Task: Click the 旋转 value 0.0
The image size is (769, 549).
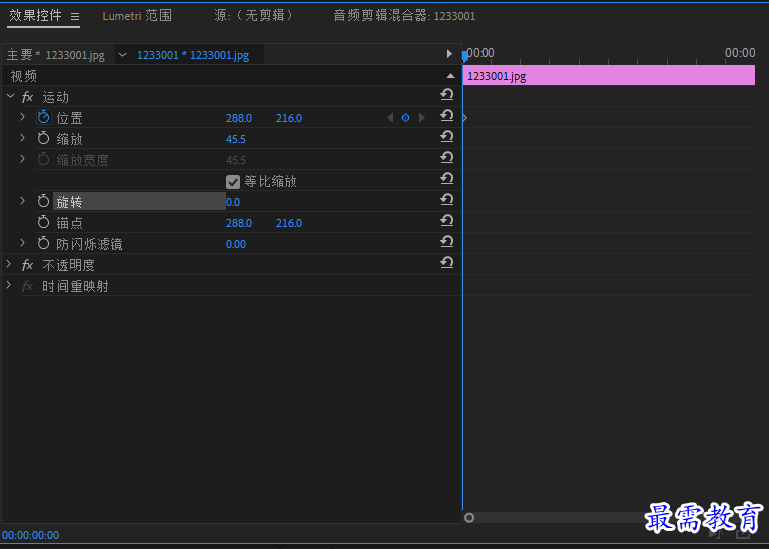Action: point(233,202)
